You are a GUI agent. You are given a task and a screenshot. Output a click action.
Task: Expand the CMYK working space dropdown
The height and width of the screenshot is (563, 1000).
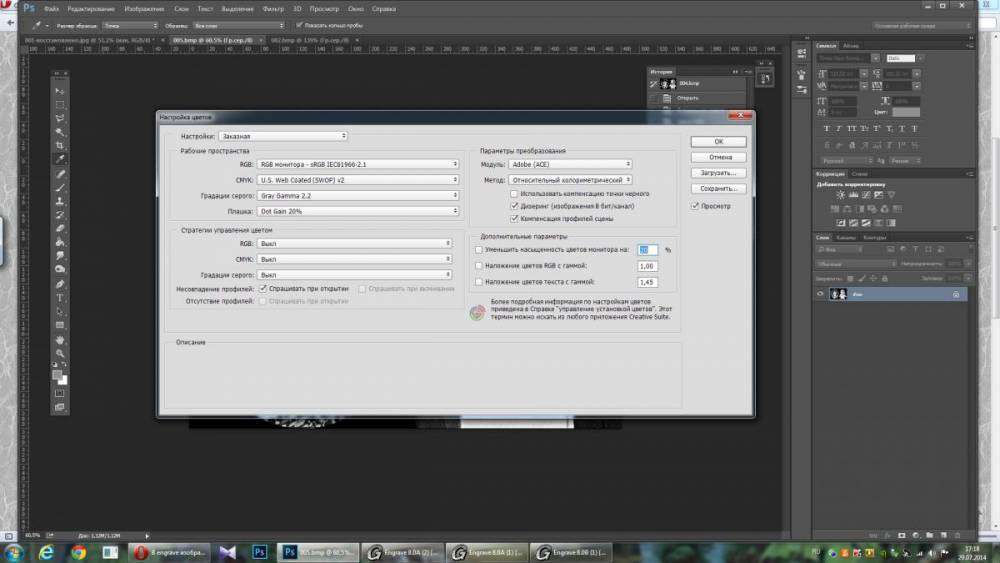pos(358,180)
